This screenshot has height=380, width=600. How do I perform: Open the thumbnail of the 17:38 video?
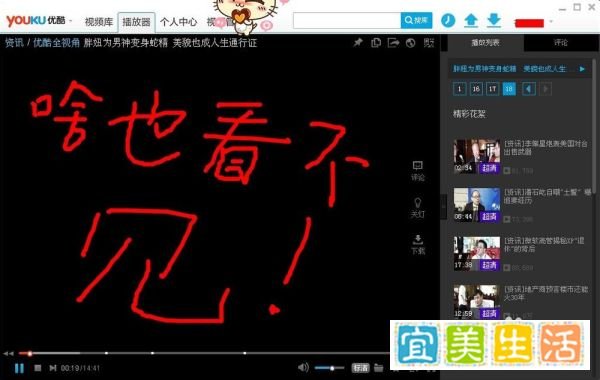tap(477, 254)
